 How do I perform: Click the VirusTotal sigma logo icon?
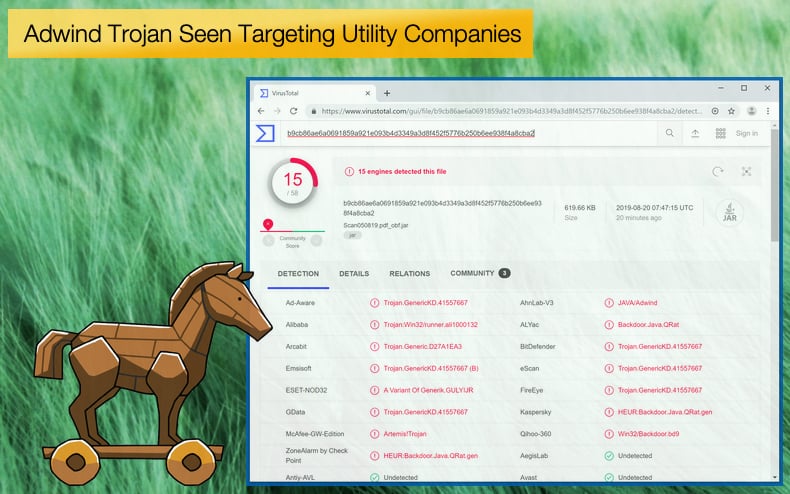tap(265, 134)
